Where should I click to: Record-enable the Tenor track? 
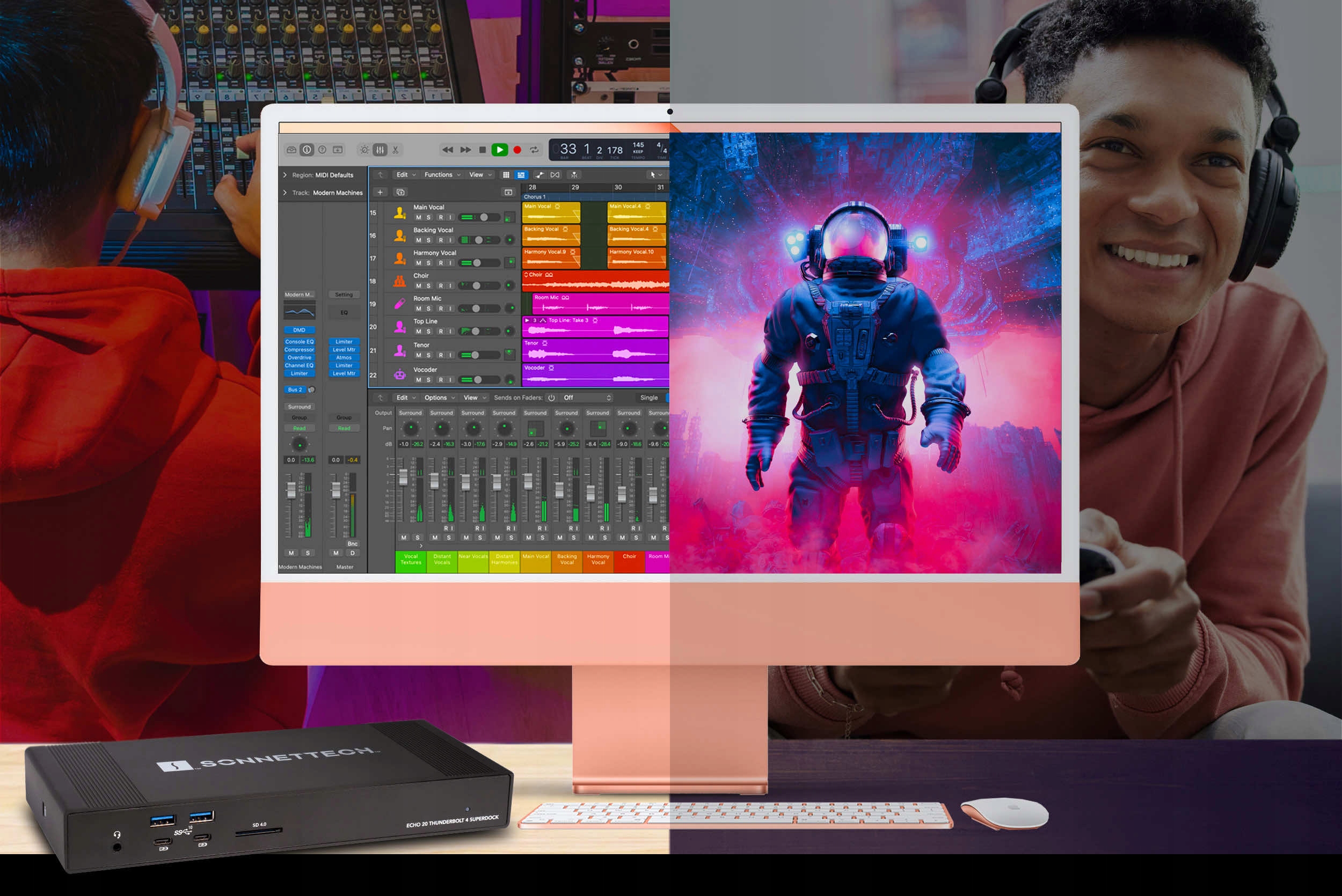441,355
